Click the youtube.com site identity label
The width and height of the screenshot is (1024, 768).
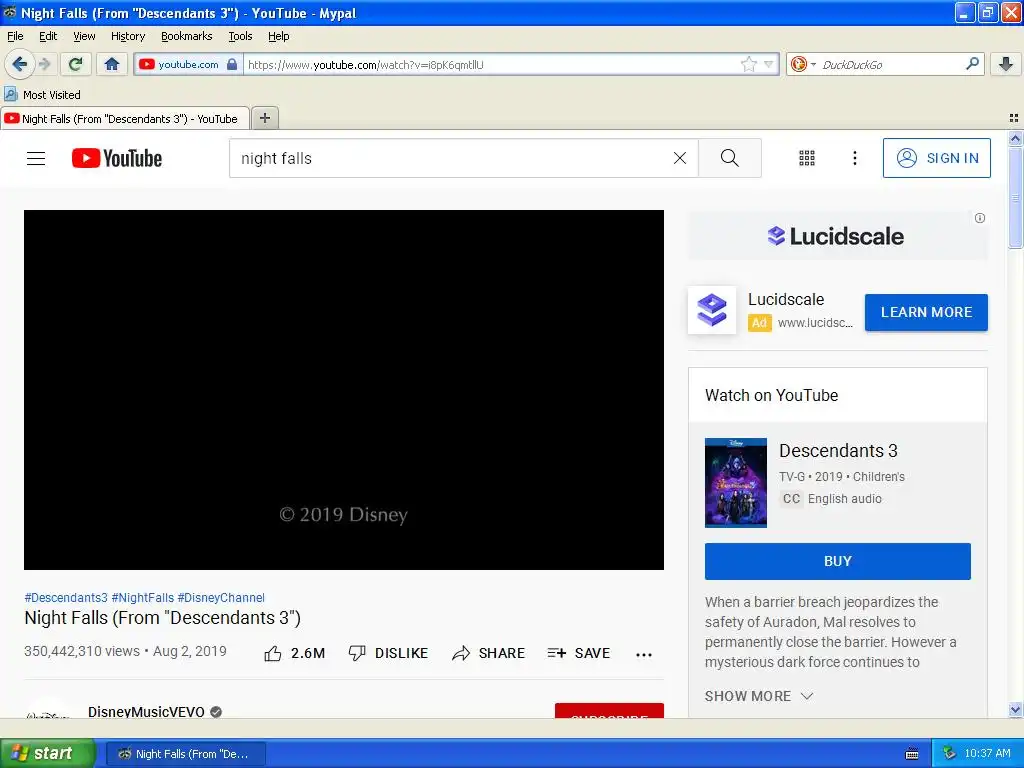188,64
